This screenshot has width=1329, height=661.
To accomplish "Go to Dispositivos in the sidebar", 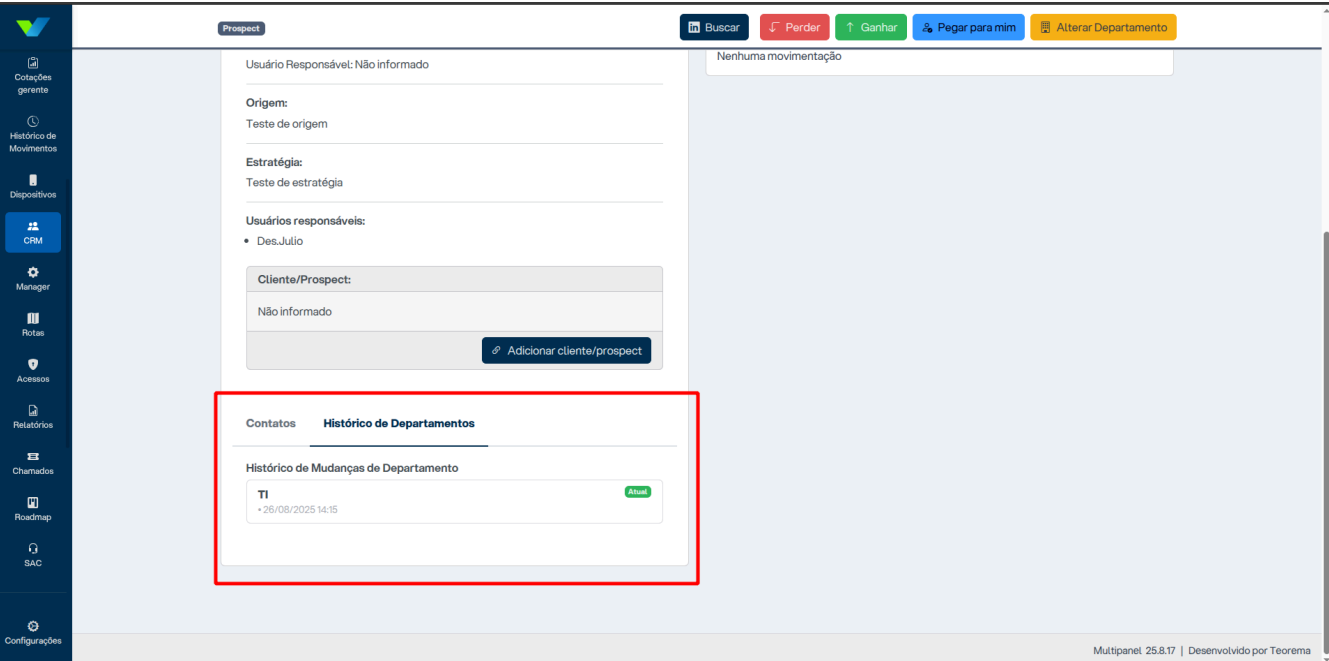I will tap(33, 187).
